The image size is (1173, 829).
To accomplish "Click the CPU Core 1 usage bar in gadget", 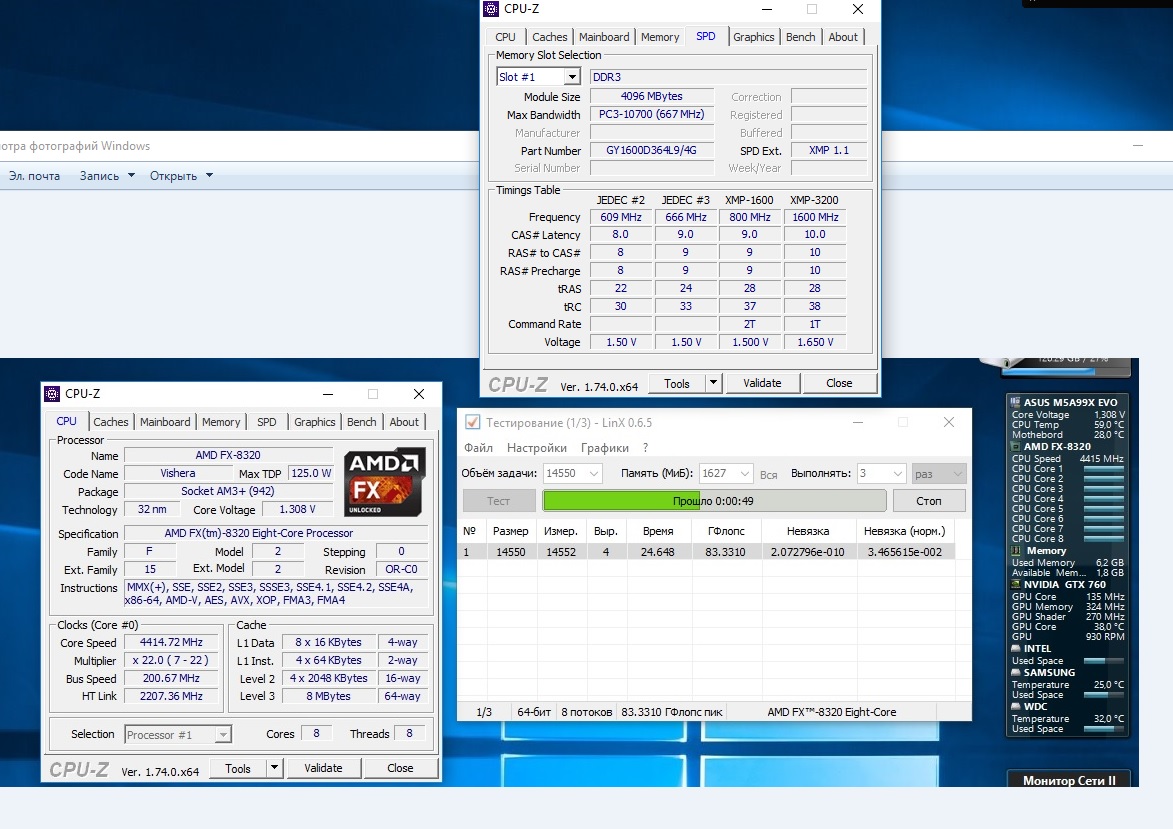I will (x=1103, y=469).
